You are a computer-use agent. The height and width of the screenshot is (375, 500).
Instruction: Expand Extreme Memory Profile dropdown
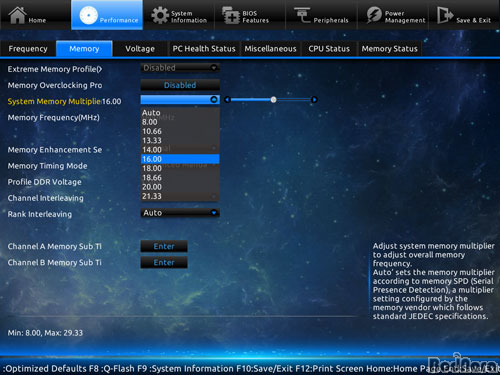click(180, 68)
